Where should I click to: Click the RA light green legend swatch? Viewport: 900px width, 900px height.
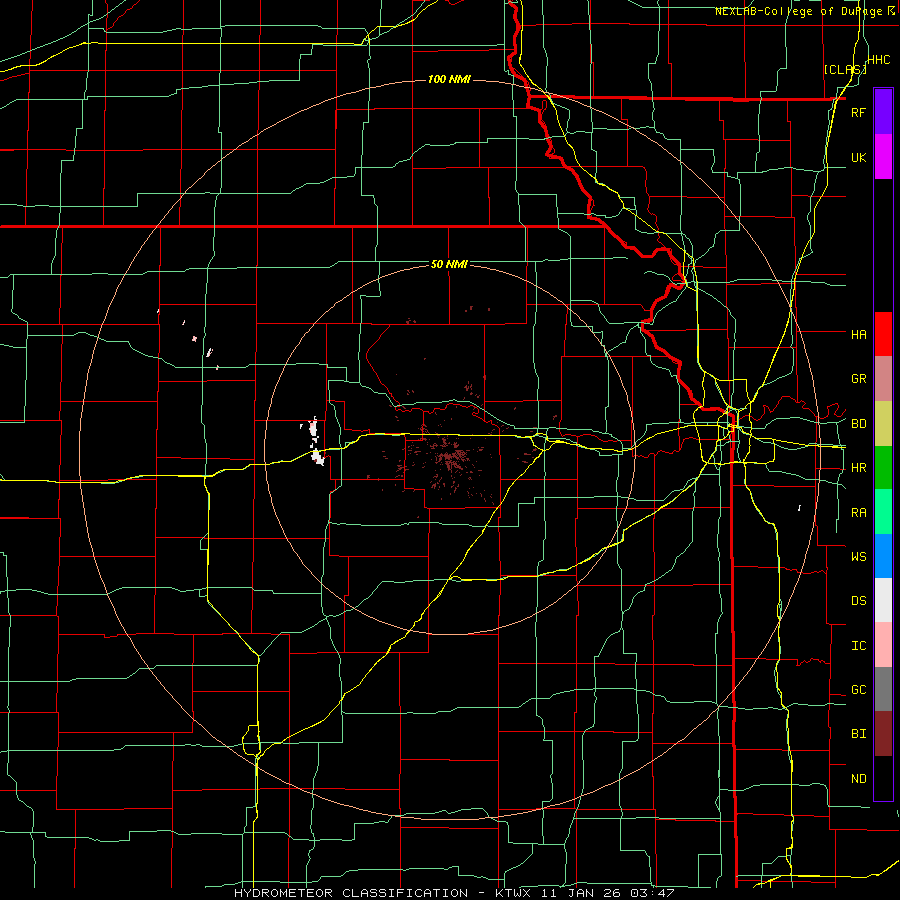coord(883,512)
